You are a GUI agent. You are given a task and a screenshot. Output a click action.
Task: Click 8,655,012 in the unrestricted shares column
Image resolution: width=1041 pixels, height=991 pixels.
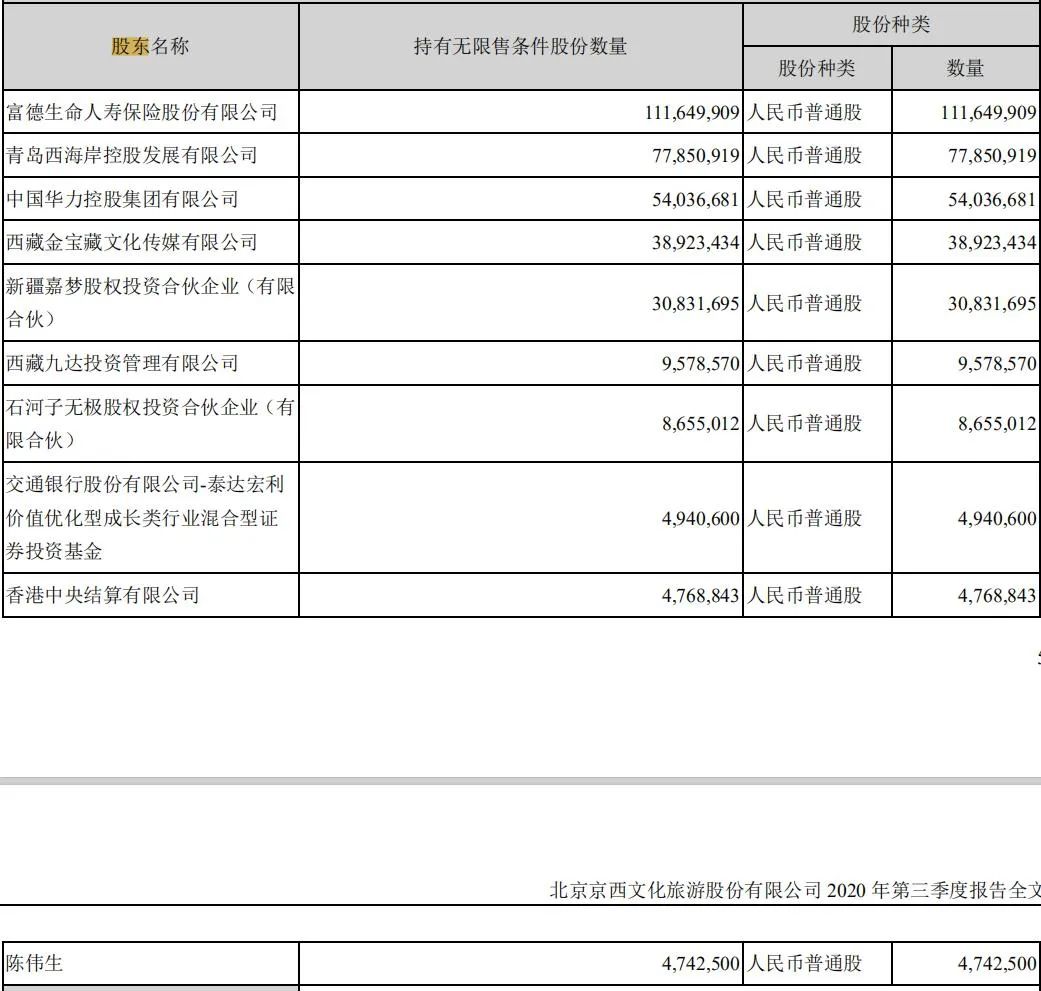pos(700,423)
